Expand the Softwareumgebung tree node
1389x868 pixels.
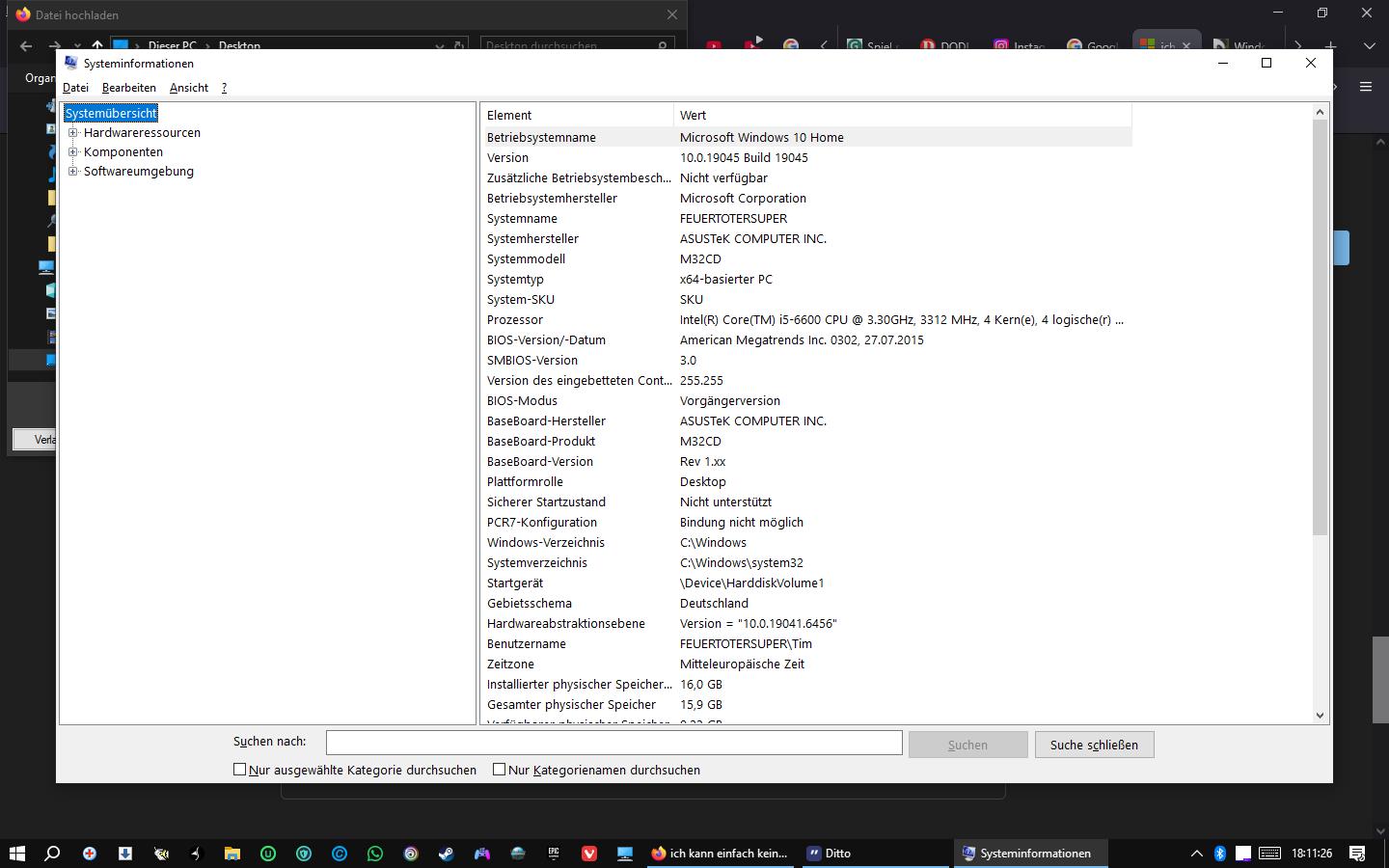coord(73,172)
